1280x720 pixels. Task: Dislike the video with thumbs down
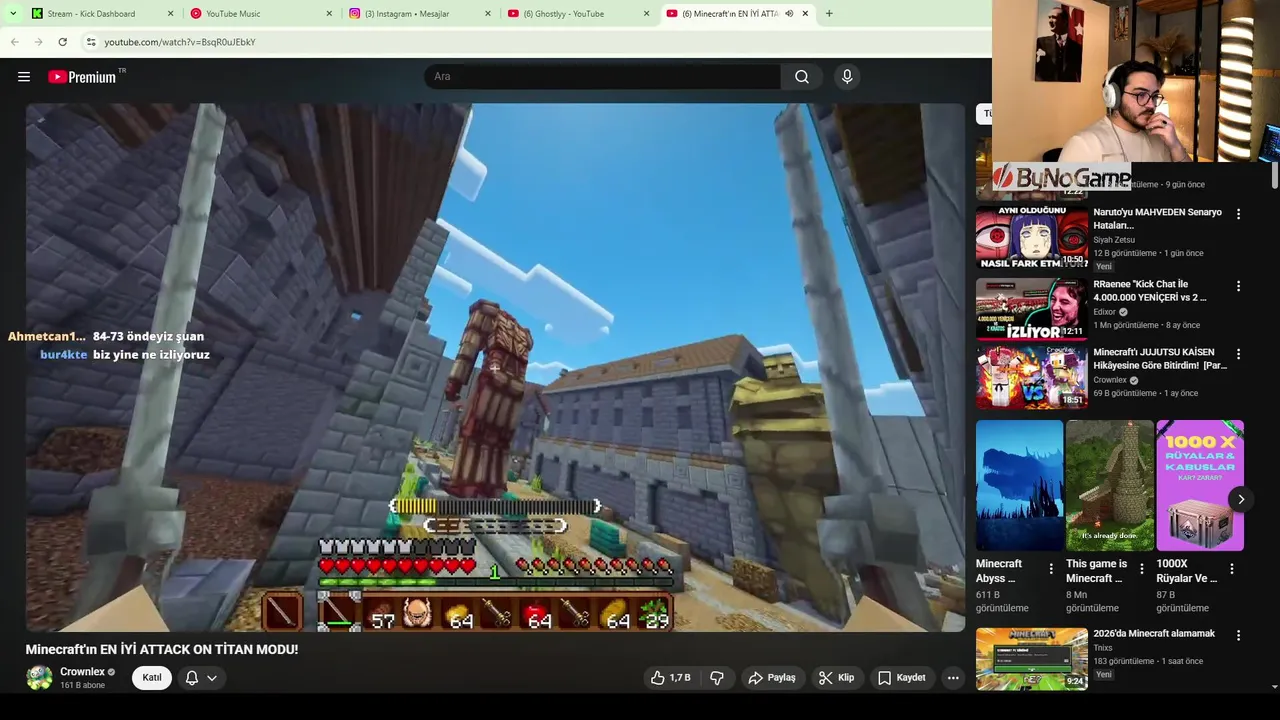tap(717, 678)
